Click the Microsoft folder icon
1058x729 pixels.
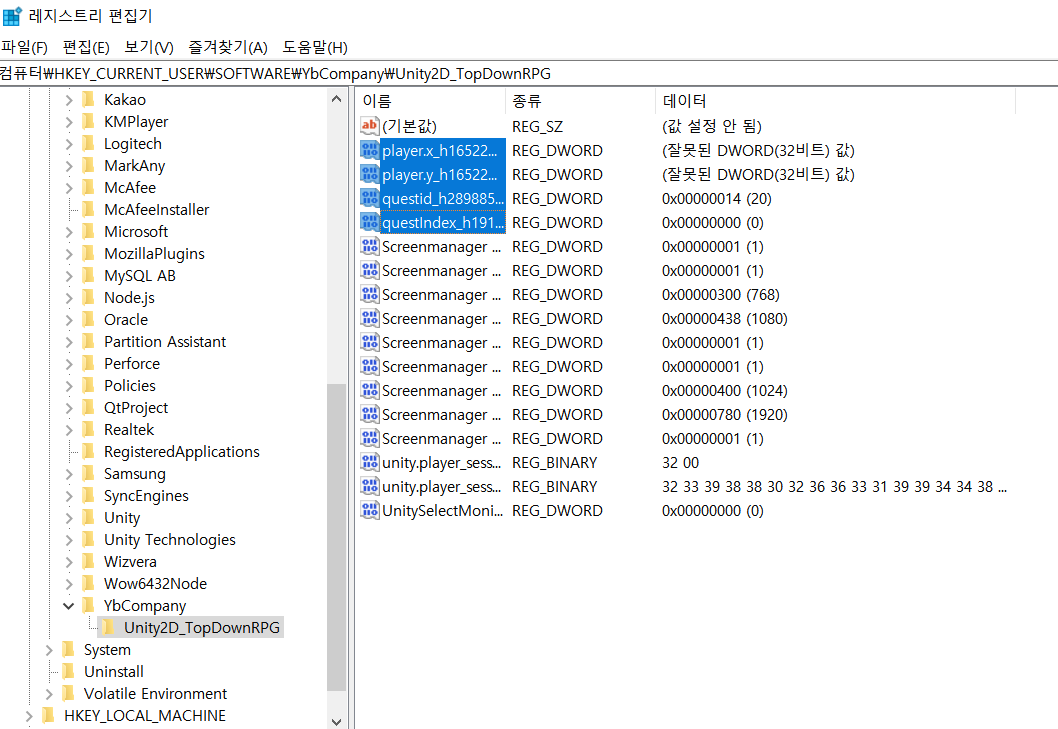pos(88,232)
